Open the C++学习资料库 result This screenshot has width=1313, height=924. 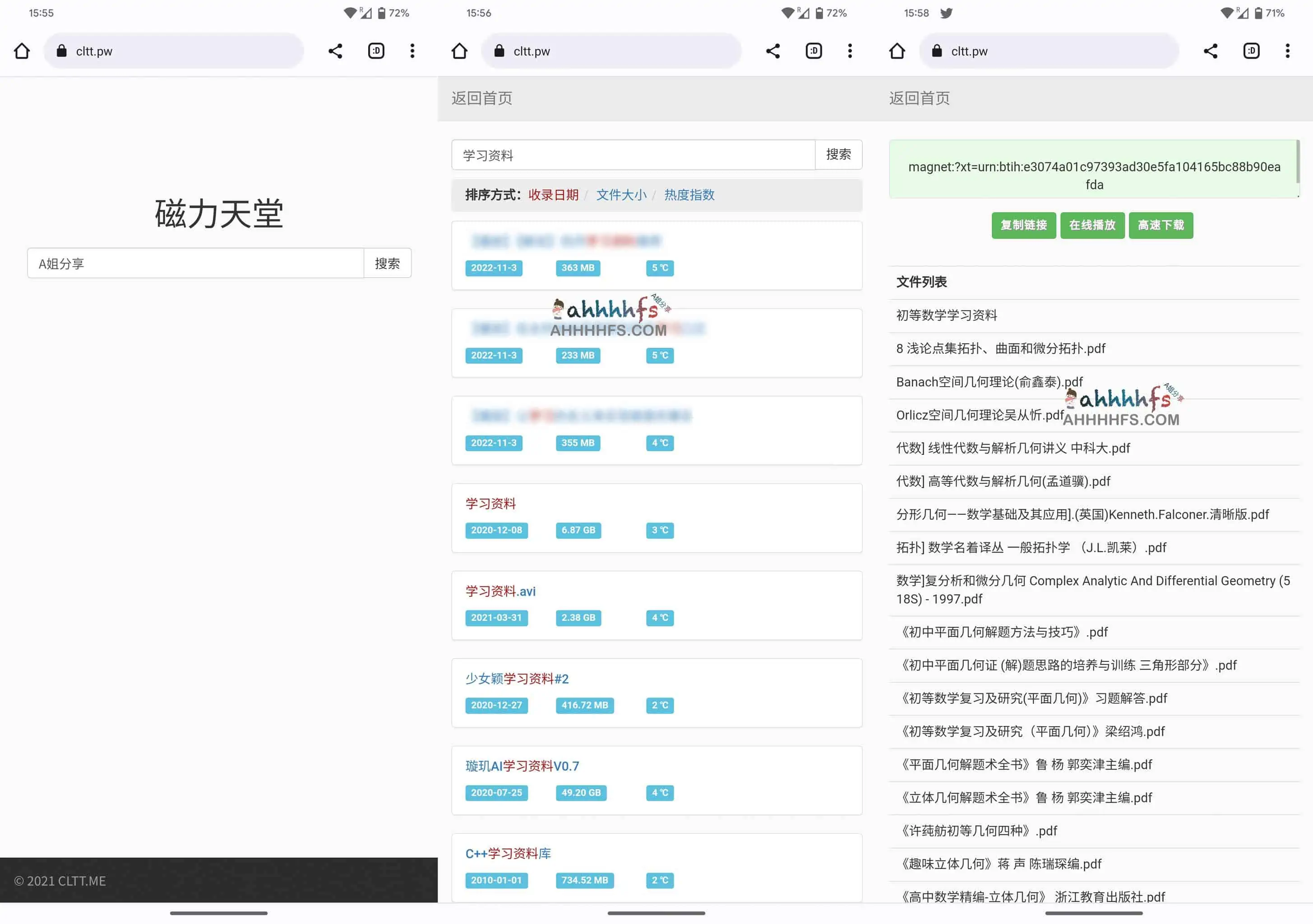click(508, 853)
